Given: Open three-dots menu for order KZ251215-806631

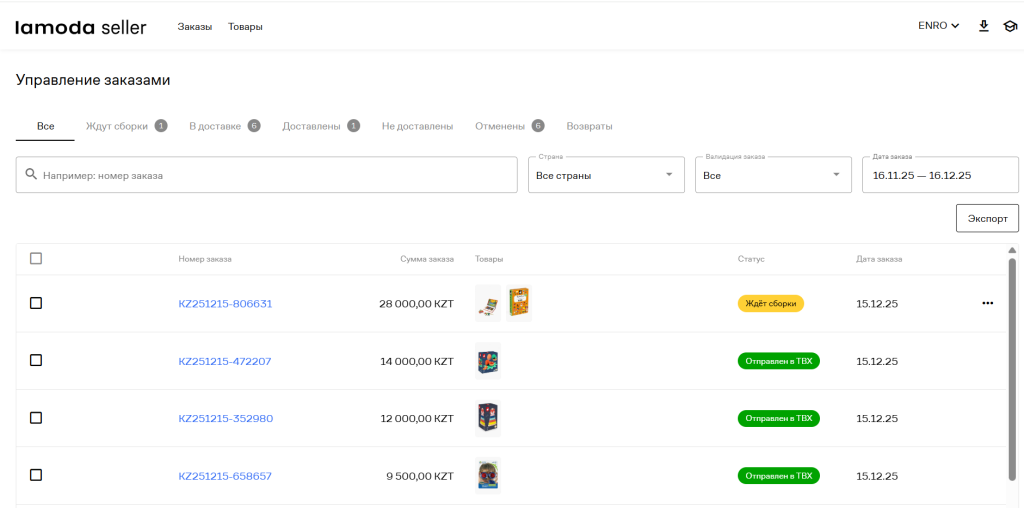Looking at the screenshot, I should click(988, 303).
